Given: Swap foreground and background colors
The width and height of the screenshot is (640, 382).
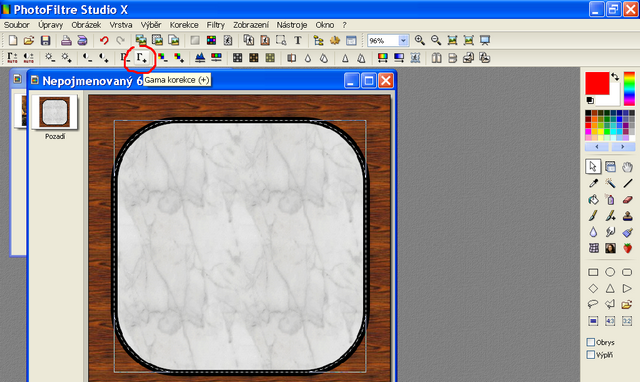Looking at the screenshot, I should 615,77.
